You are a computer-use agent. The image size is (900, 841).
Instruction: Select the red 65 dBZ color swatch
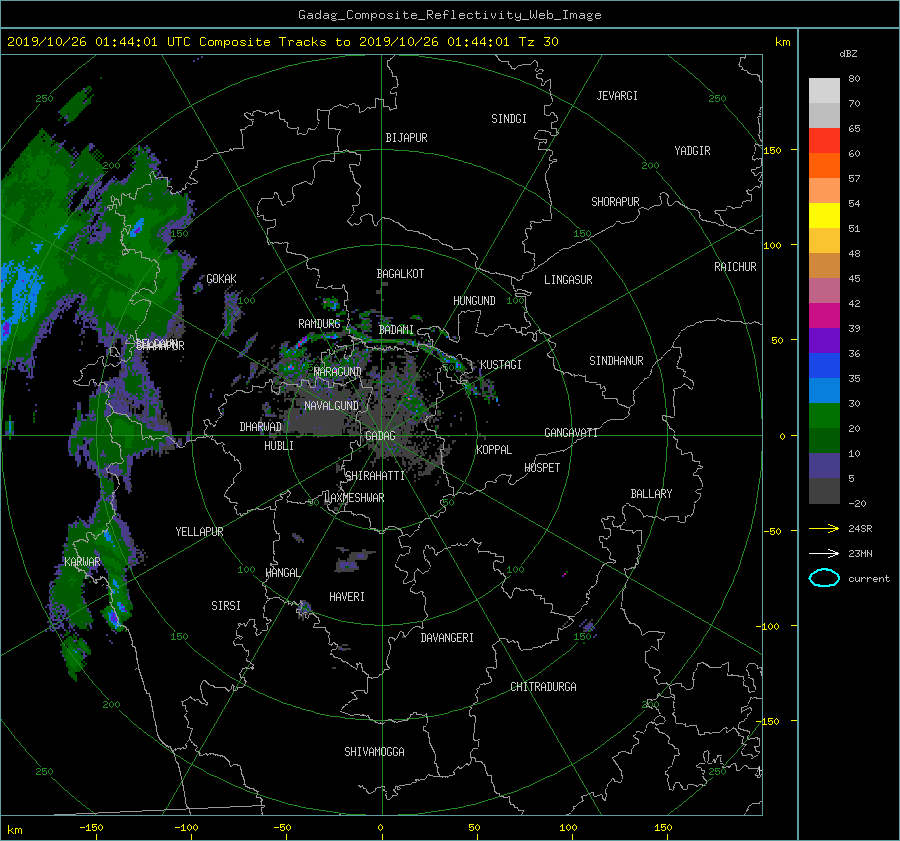click(824, 140)
